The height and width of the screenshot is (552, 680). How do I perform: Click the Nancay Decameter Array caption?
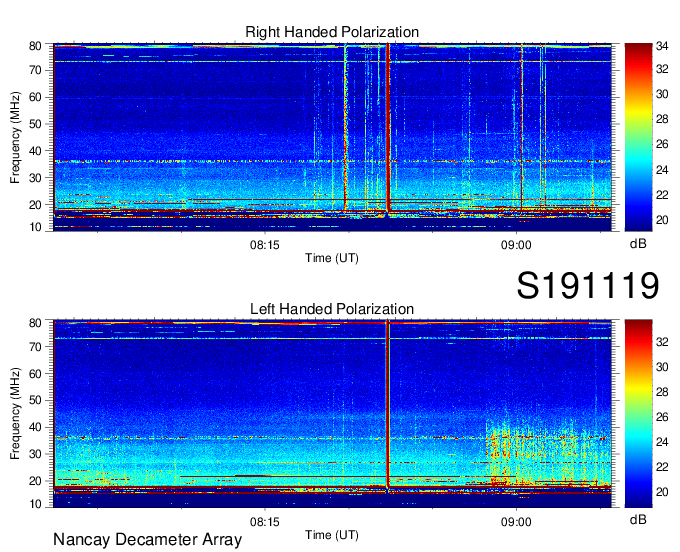click(147, 540)
